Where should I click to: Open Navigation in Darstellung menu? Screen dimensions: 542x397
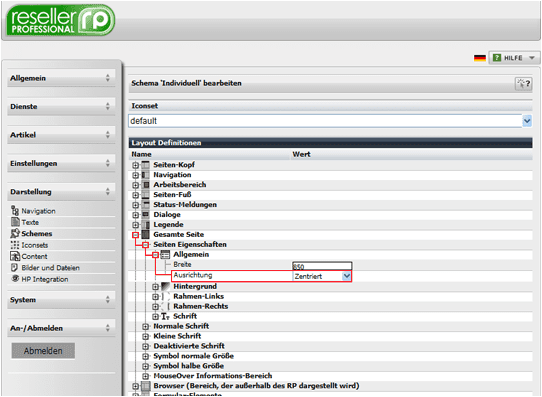pyautogui.click(x=38, y=211)
